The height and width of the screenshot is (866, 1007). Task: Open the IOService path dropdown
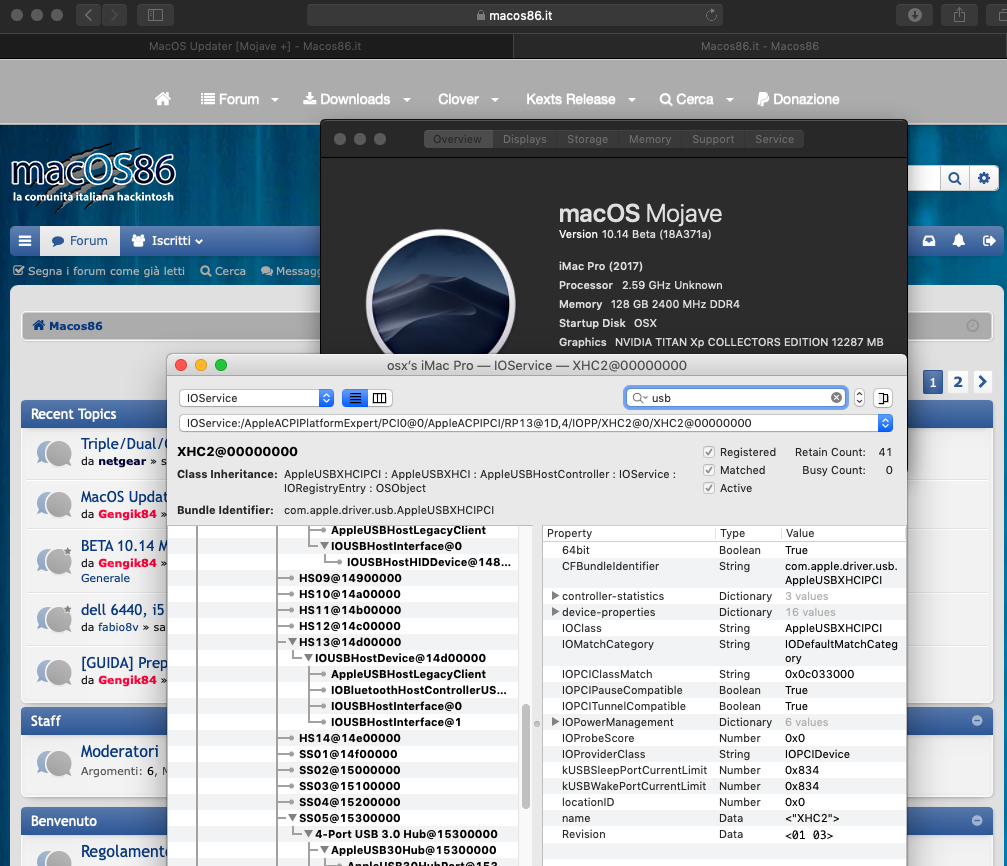(885, 423)
